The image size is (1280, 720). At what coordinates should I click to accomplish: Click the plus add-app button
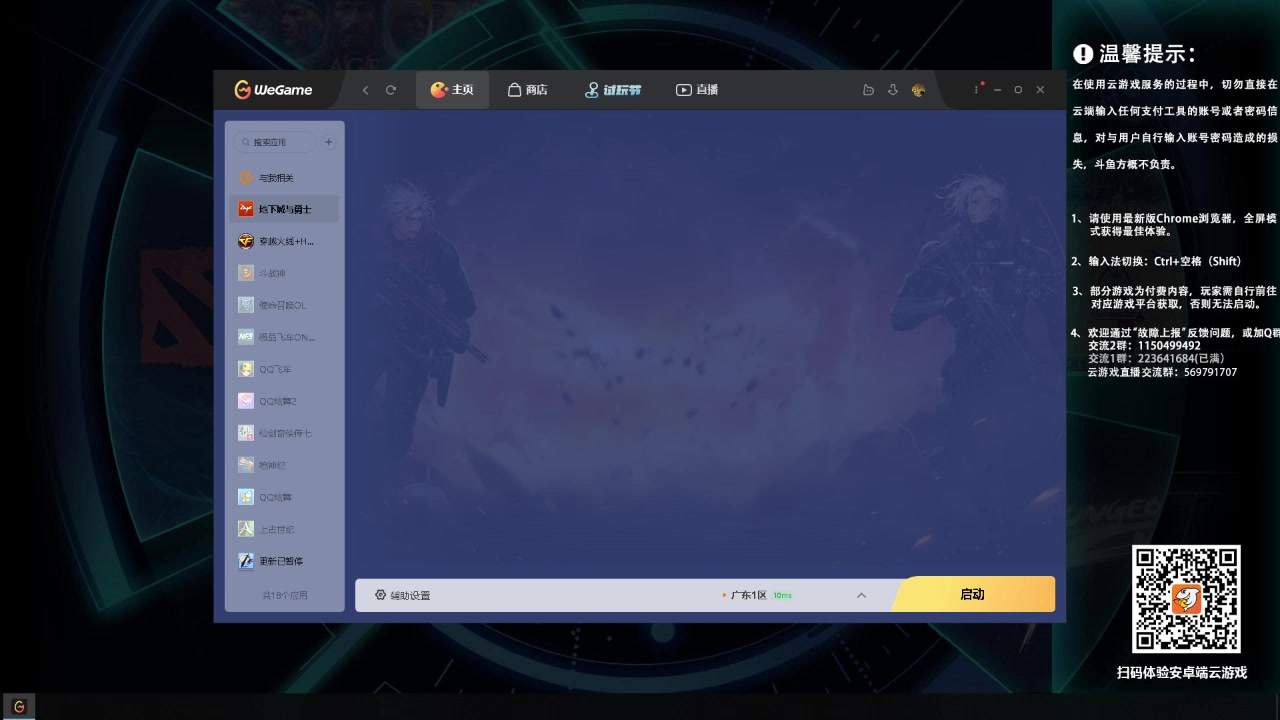click(x=329, y=142)
